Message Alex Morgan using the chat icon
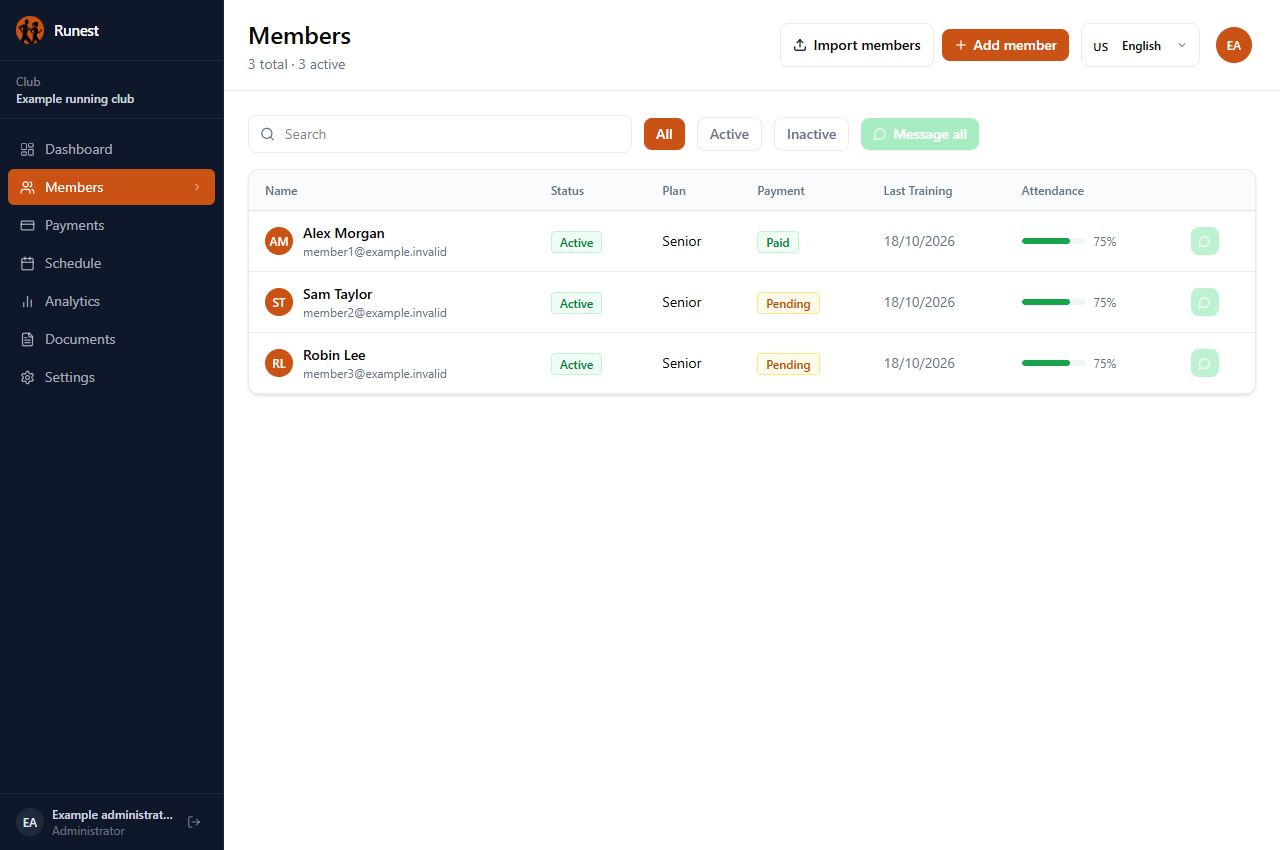The image size is (1280, 850). click(1205, 241)
